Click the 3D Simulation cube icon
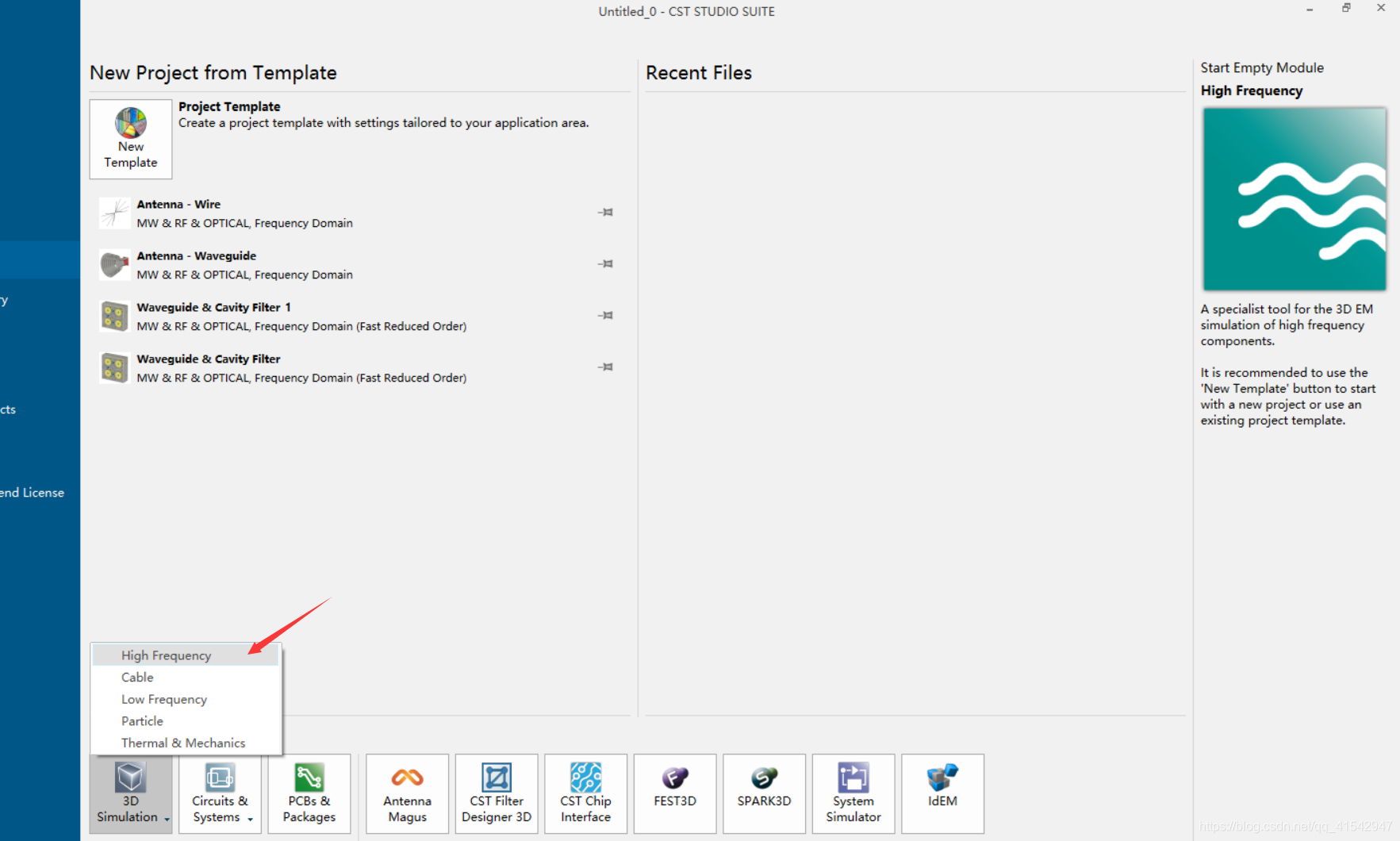The height and width of the screenshot is (841, 1400). click(131, 777)
